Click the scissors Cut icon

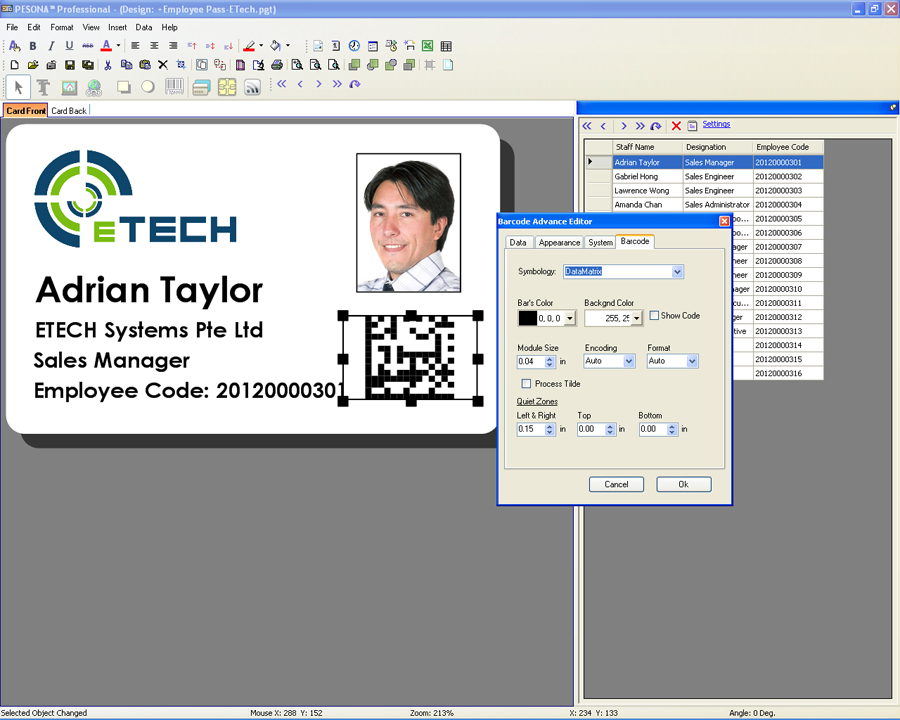pos(107,65)
